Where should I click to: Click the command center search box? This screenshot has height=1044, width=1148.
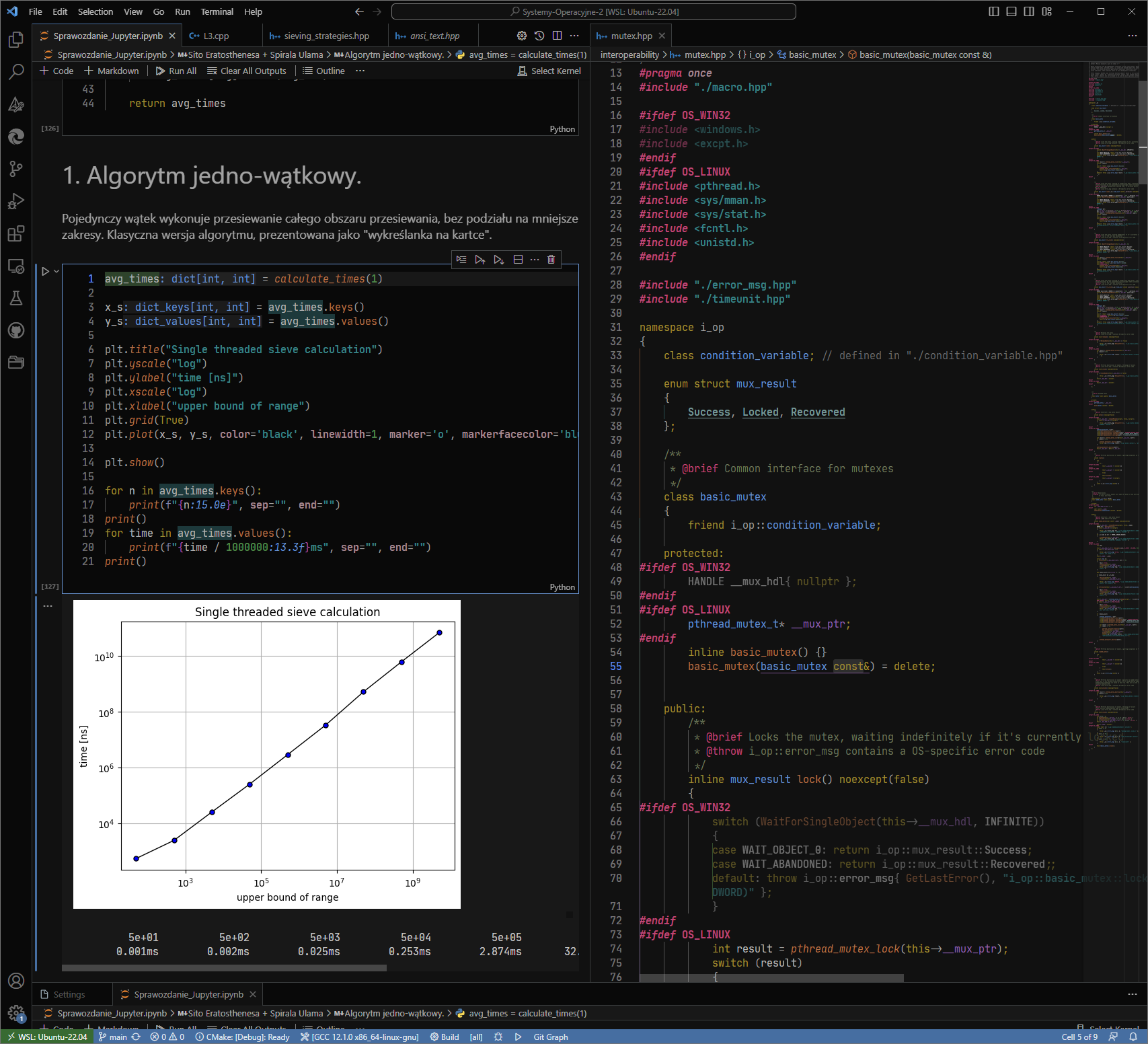coord(594,11)
